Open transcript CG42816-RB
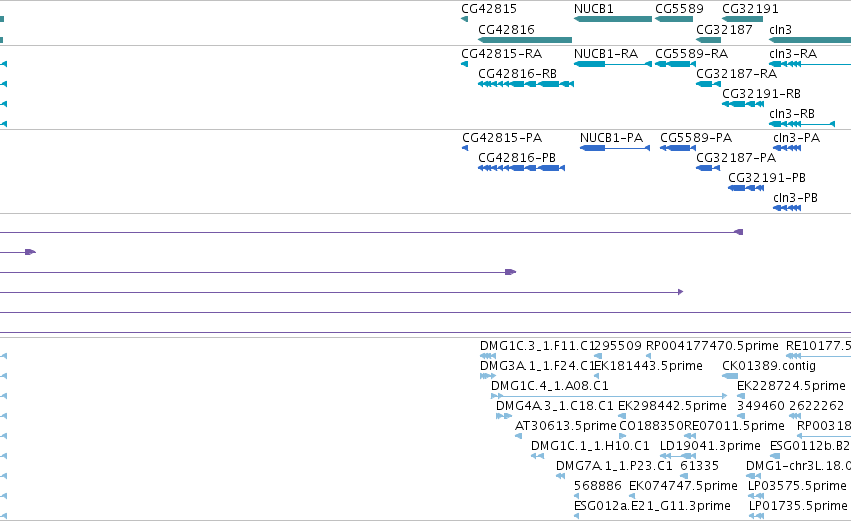This screenshot has height=521, width=851. click(x=517, y=73)
